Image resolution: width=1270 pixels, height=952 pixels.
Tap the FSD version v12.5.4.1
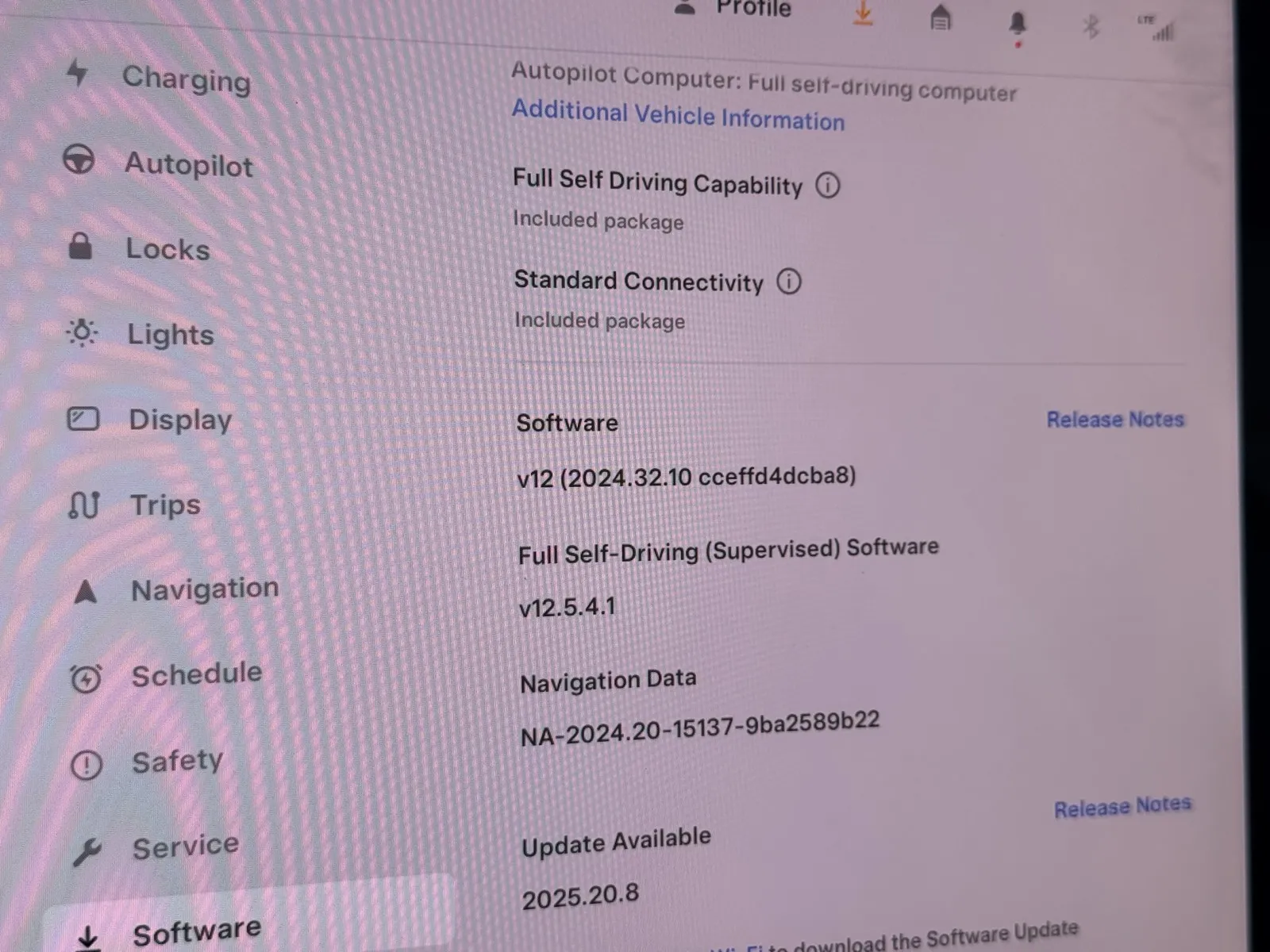[x=567, y=608]
